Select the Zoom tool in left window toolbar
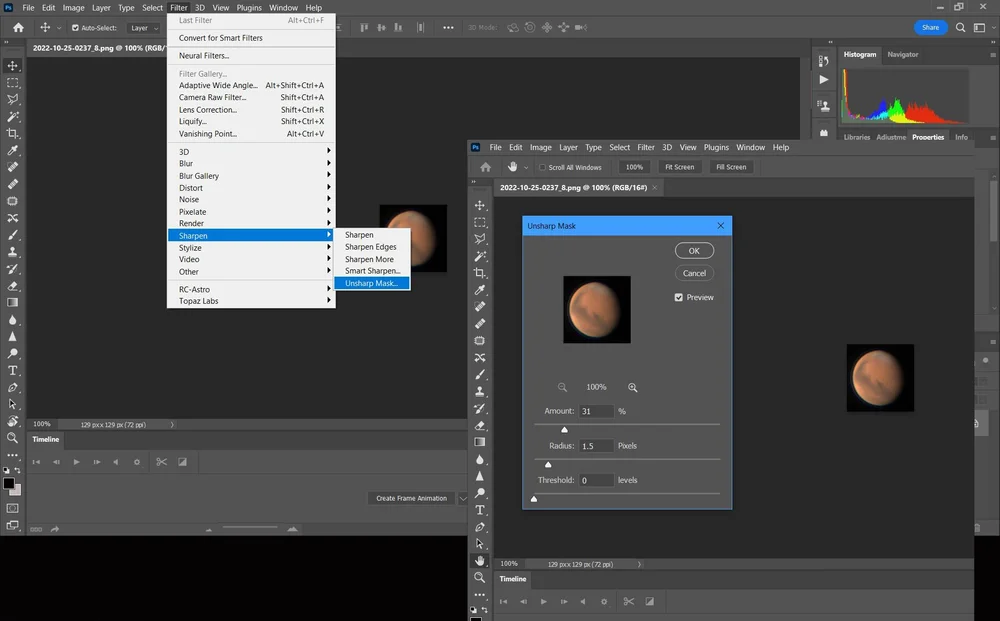 click(12, 438)
